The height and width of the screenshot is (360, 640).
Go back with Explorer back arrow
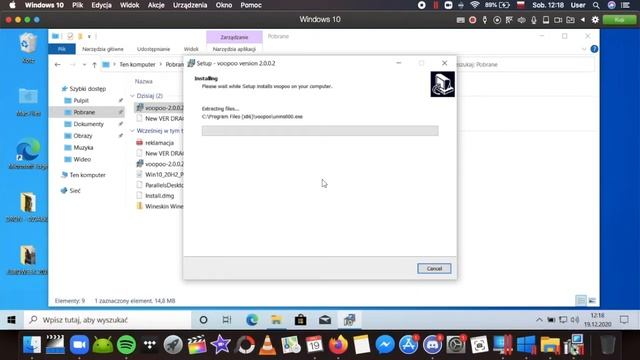(58, 64)
